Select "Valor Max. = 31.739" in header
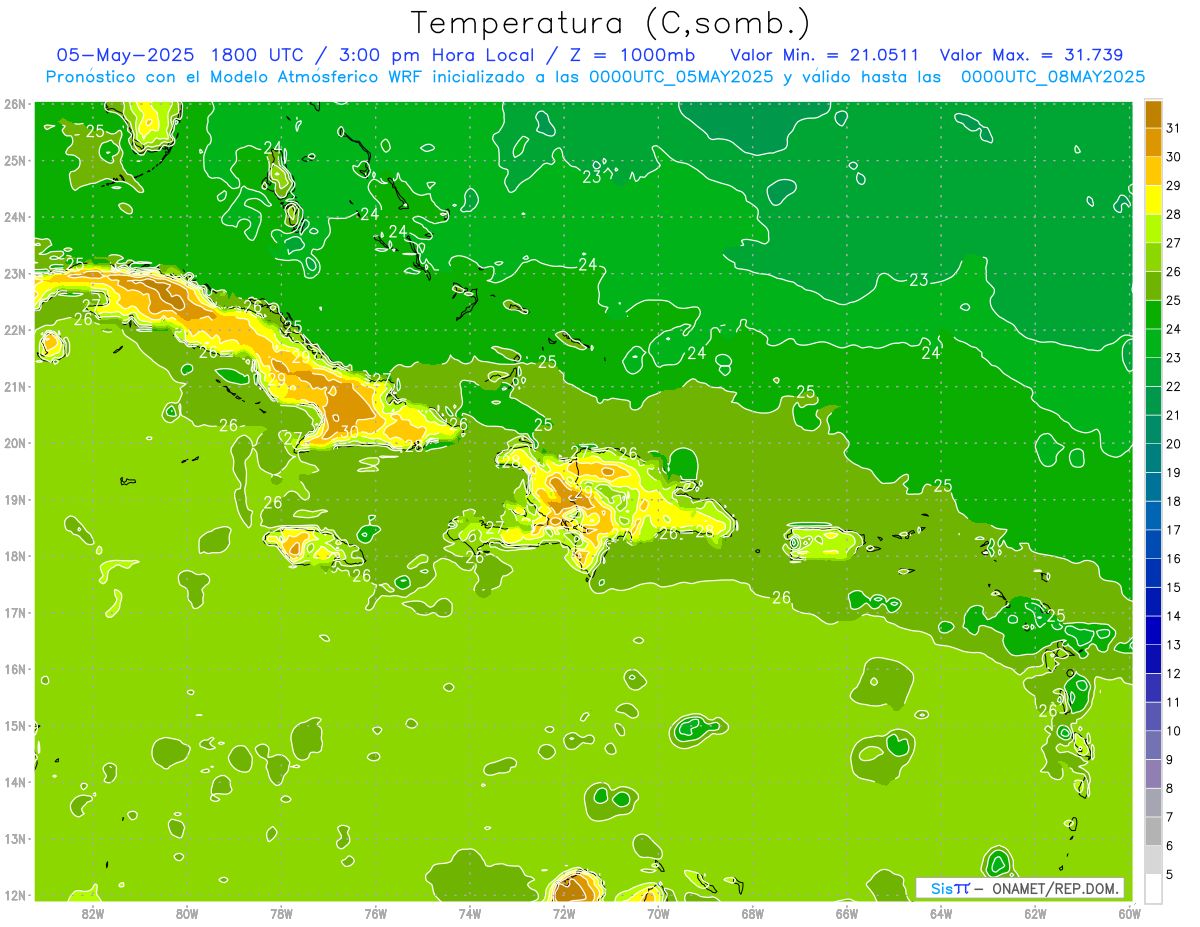Screen dimensions: 1200x927 point(1031,55)
